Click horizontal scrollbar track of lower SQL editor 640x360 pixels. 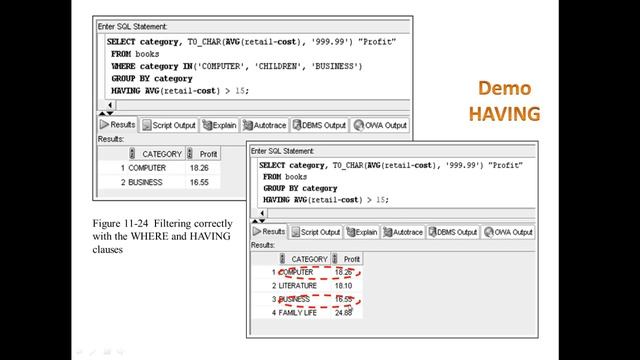[402, 213]
